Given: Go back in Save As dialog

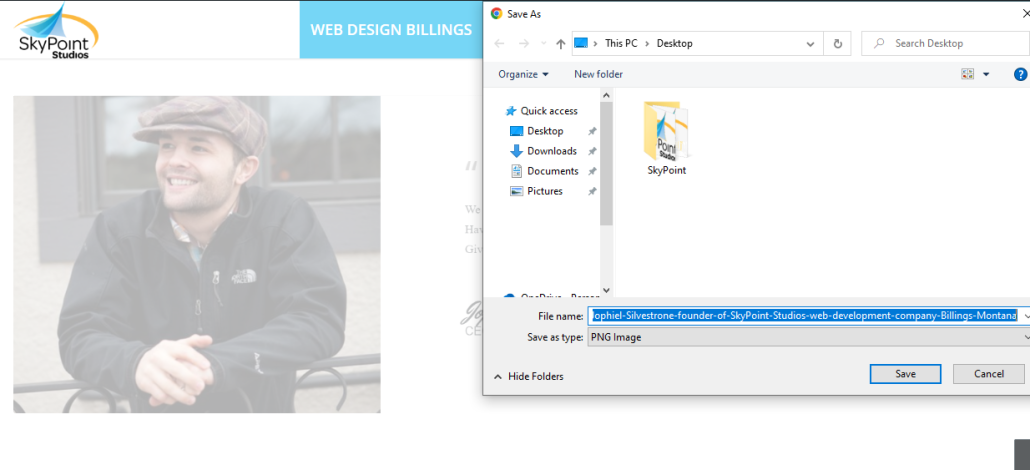Looking at the screenshot, I should 500,43.
